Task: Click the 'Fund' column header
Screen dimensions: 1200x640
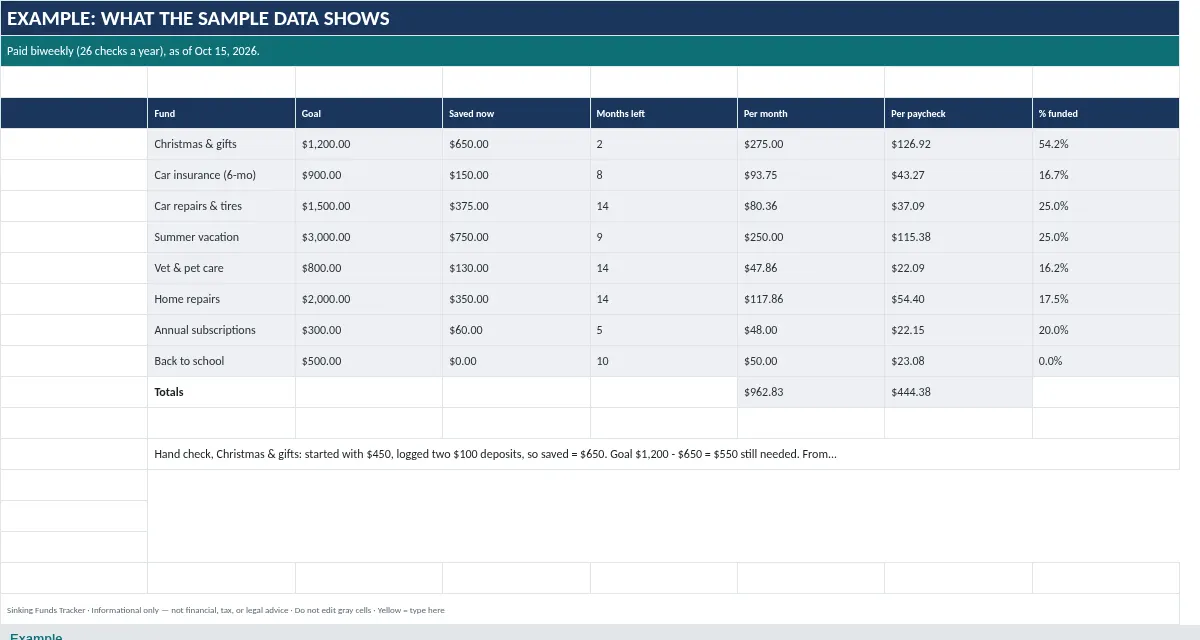Action: pos(221,113)
